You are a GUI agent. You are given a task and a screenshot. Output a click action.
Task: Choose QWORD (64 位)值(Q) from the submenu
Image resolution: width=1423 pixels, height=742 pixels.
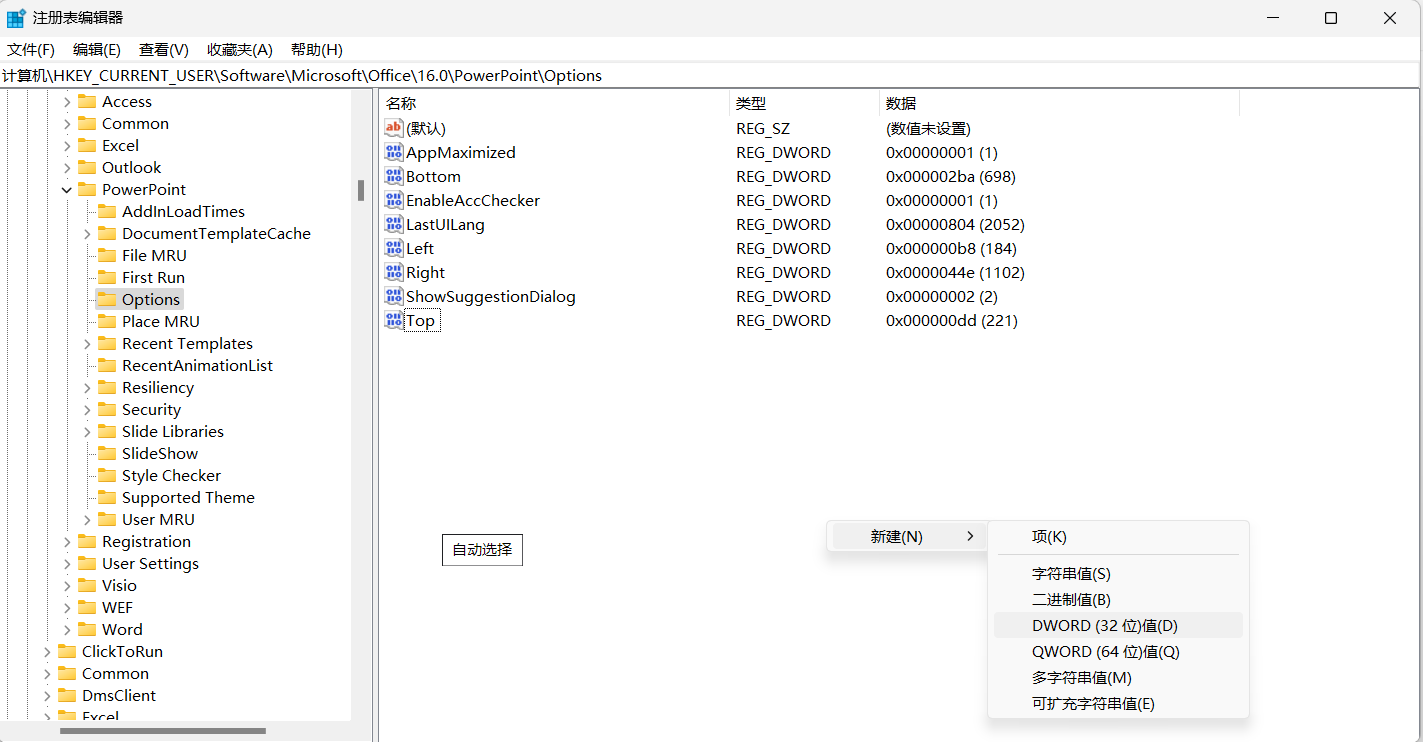click(1118, 651)
